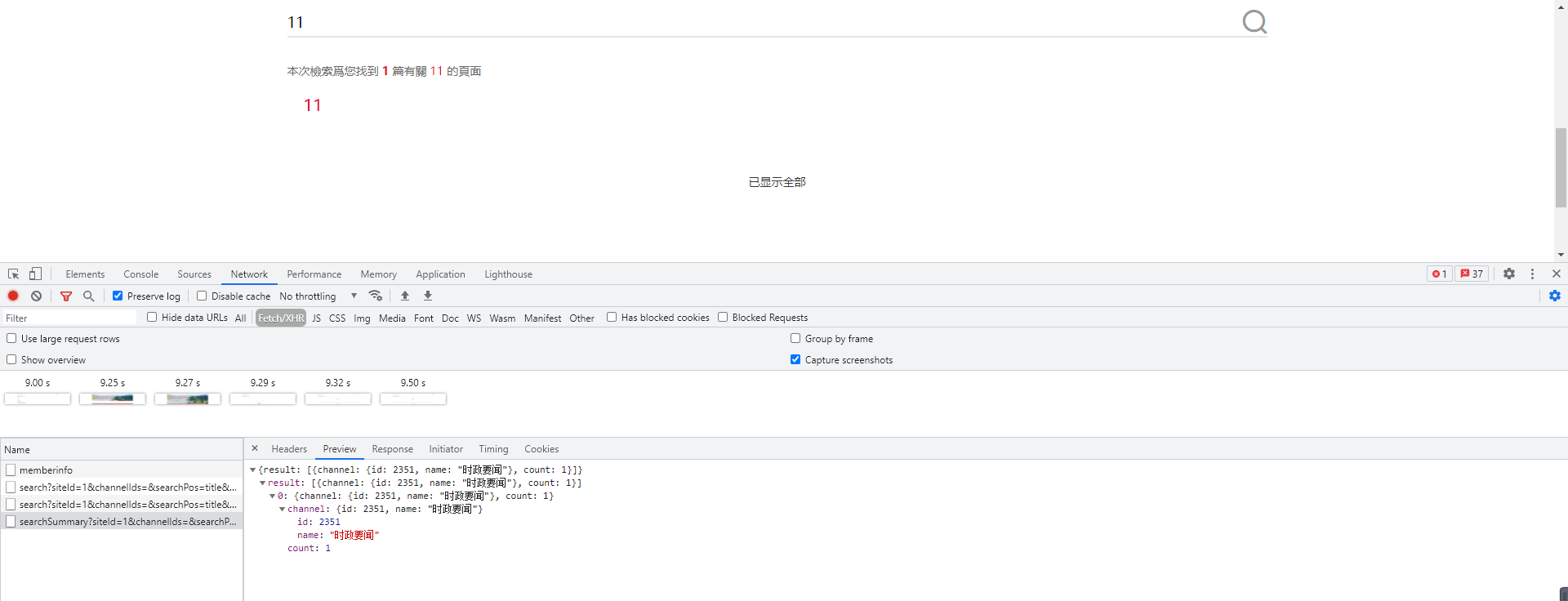Screen dimensions: 1568x601
Task: Switch to the Application tab
Action: 440,274
